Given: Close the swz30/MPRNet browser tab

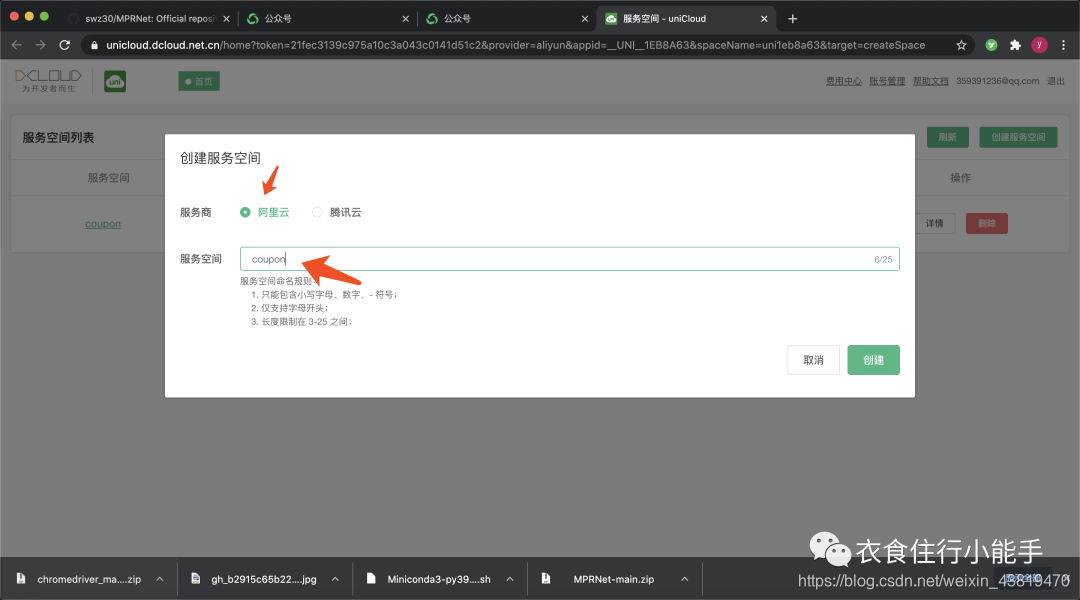Looking at the screenshot, I should point(227,19).
